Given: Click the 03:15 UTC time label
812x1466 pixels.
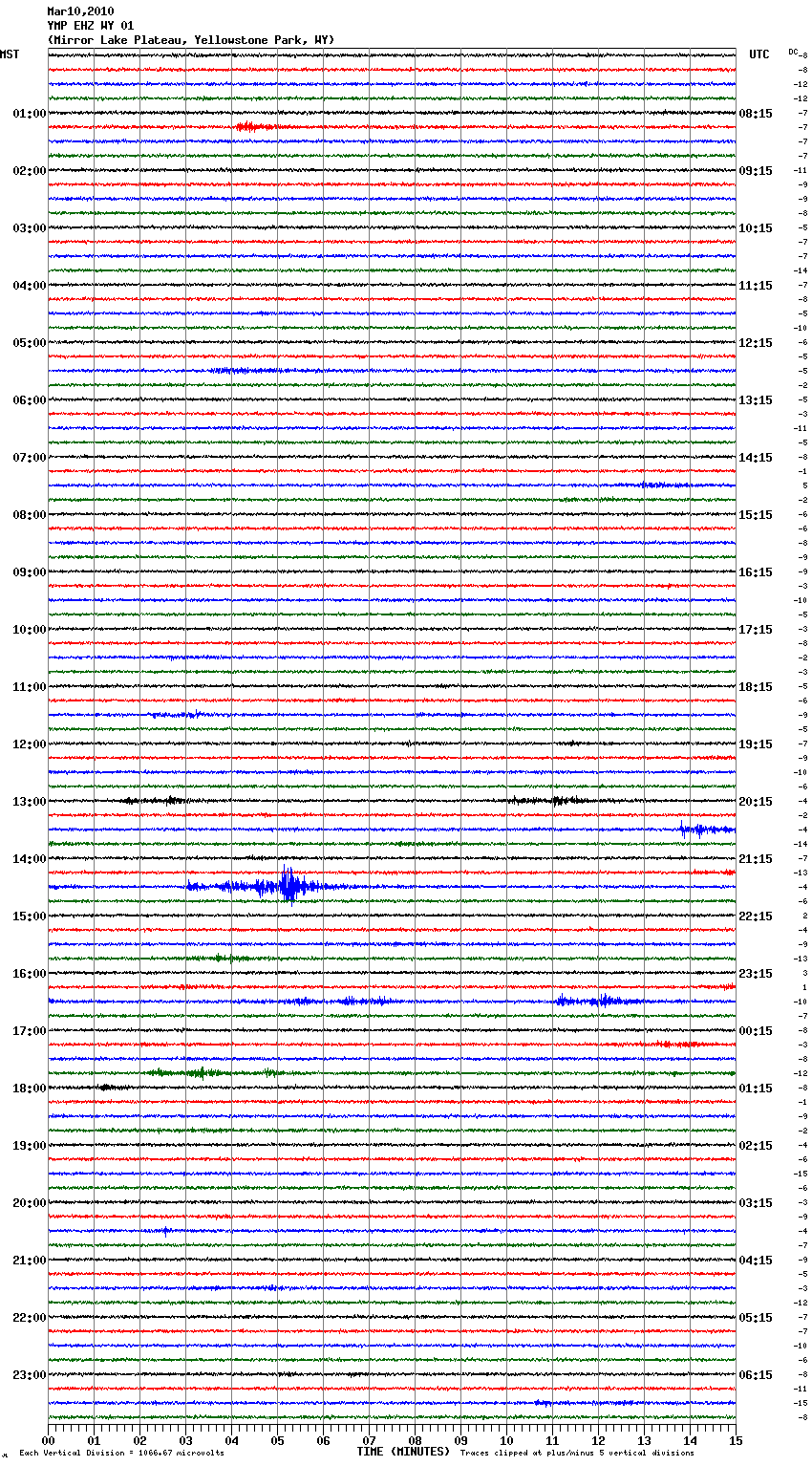Looking at the screenshot, I should click(756, 1203).
